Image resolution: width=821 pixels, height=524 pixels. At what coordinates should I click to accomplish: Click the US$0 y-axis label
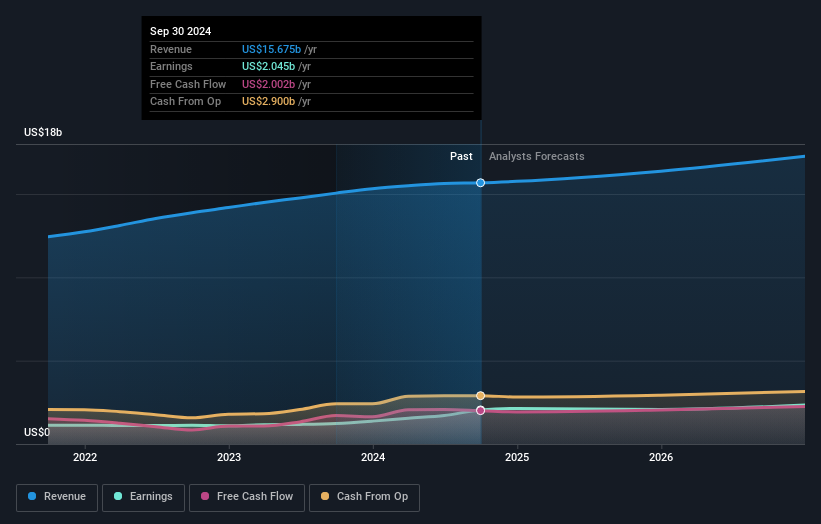[x=37, y=432]
